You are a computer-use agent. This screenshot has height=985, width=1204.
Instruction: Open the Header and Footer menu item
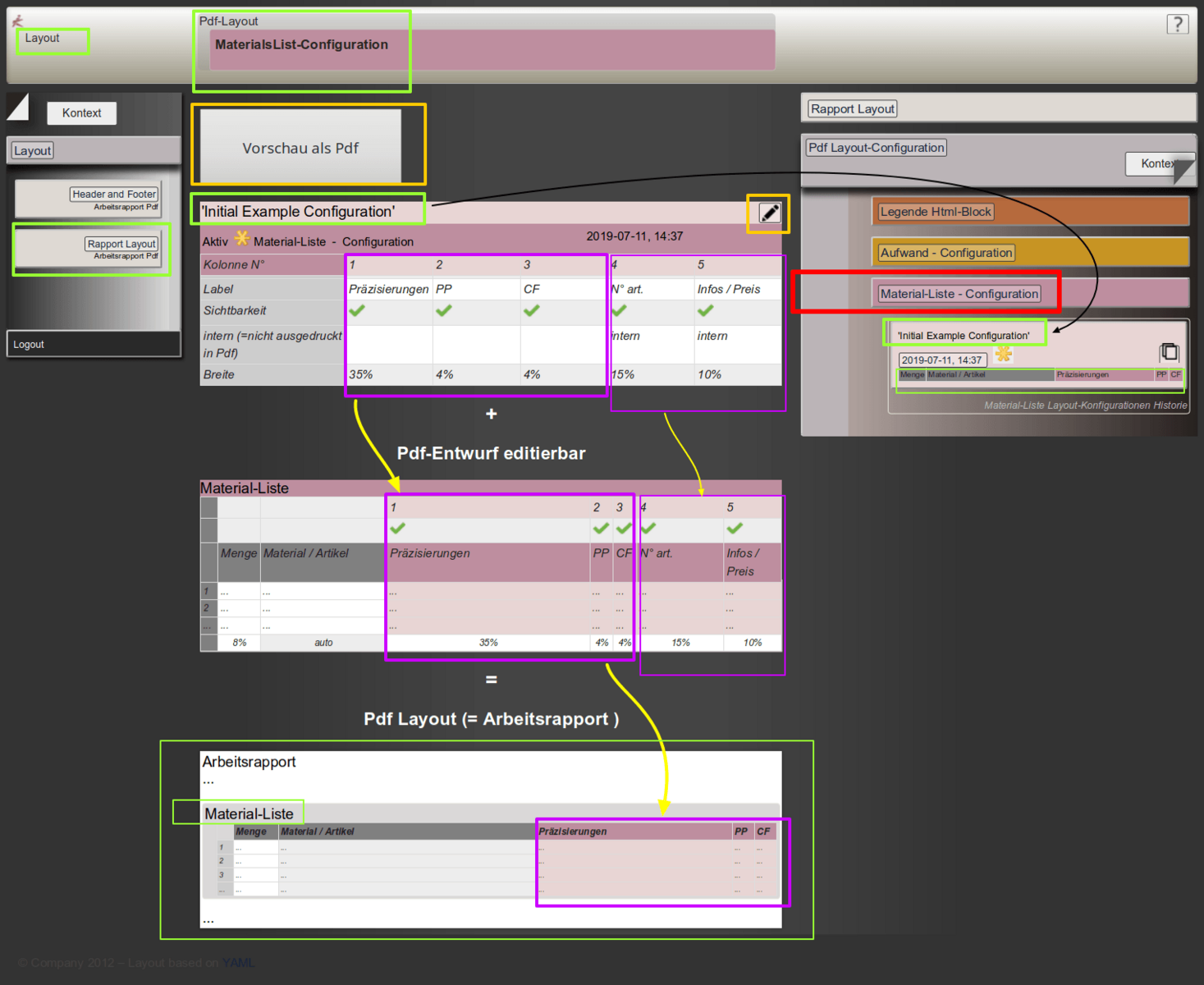[113, 195]
